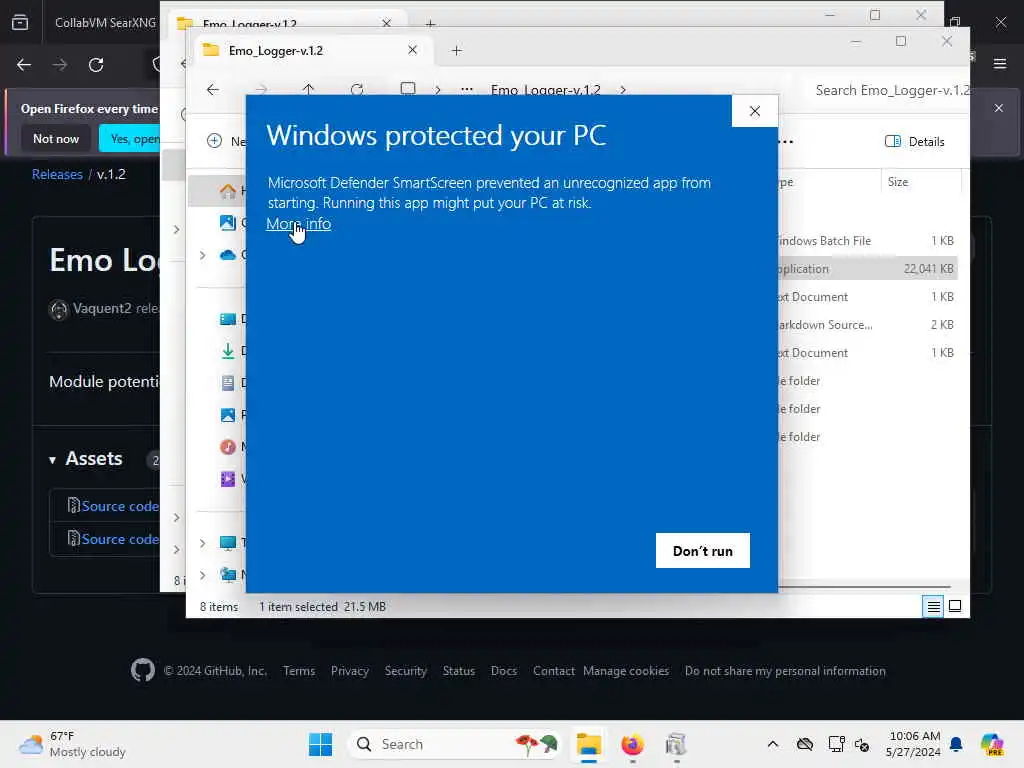Open the weather widget showing 67°F
The height and width of the screenshot is (768, 1024).
72,744
